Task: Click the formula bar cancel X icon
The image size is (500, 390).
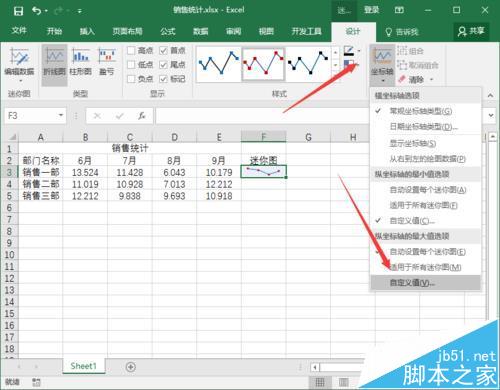Action: [x=97, y=116]
